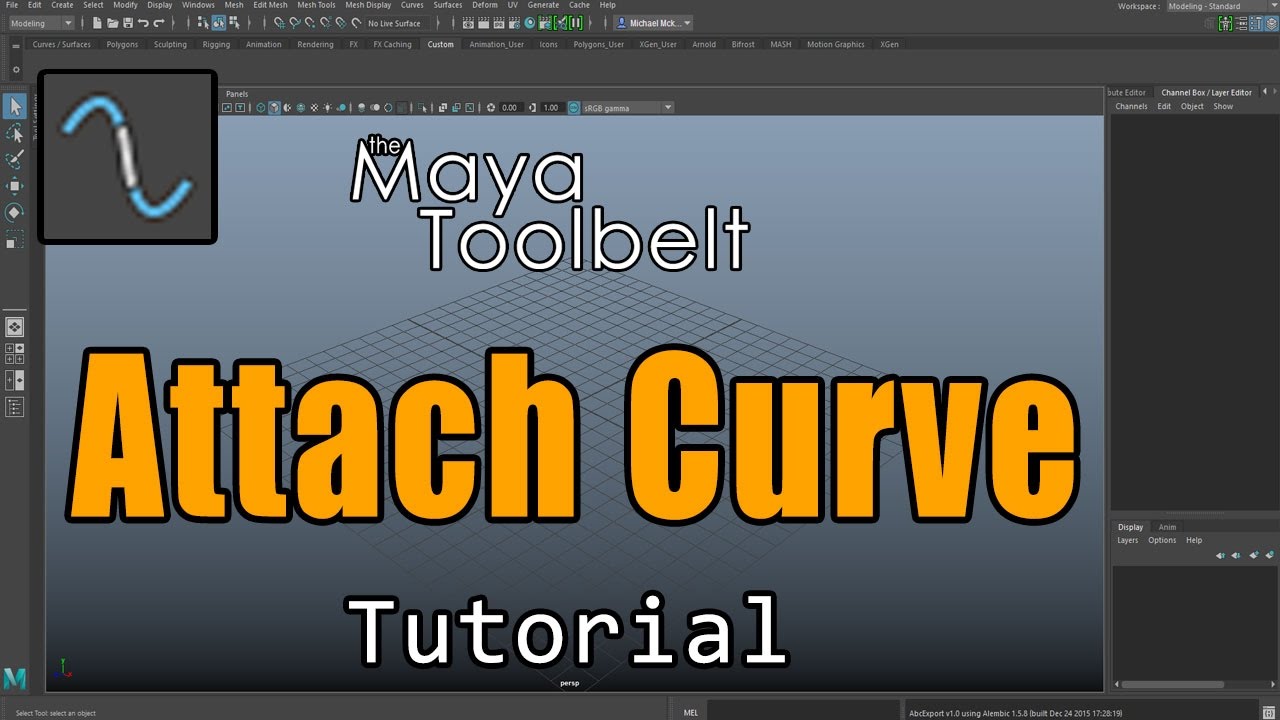Toggle HumanIK character controls icon

[x=1225, y=24]
